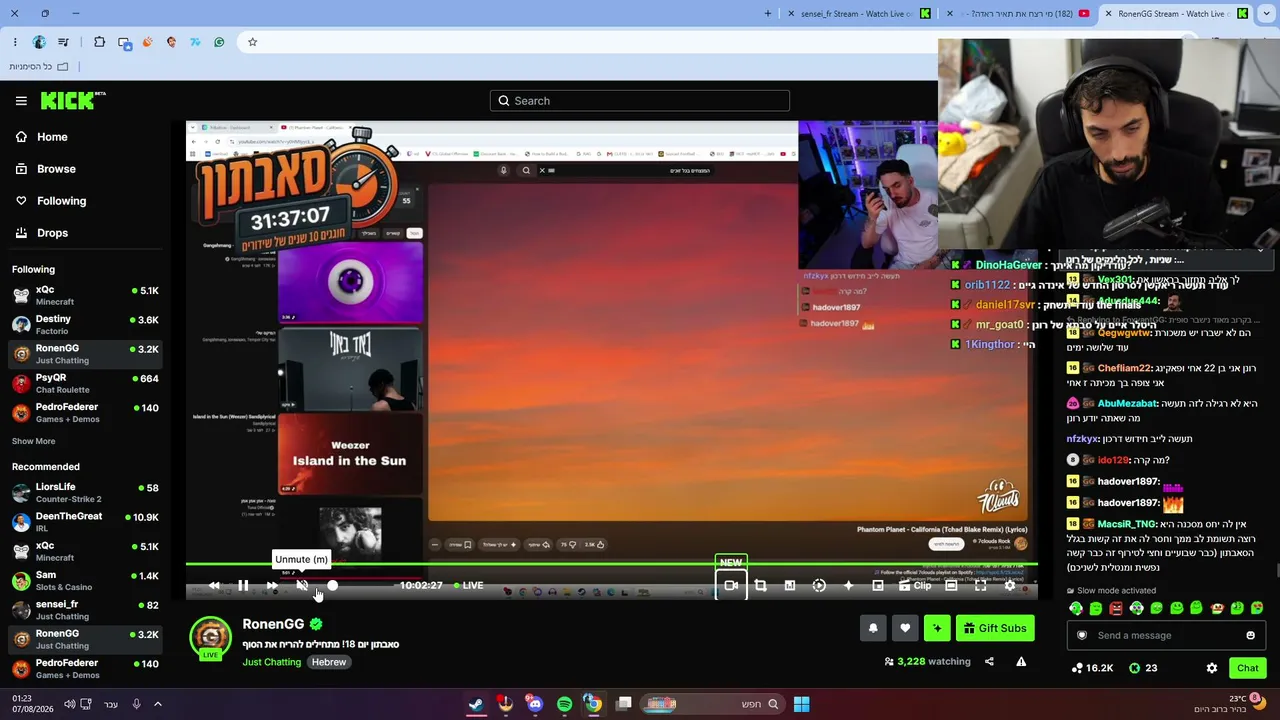1280x720 pixels.
Task: Open xQc Minecraft channel with 5.1K in Following
Action: click(85, 296)
